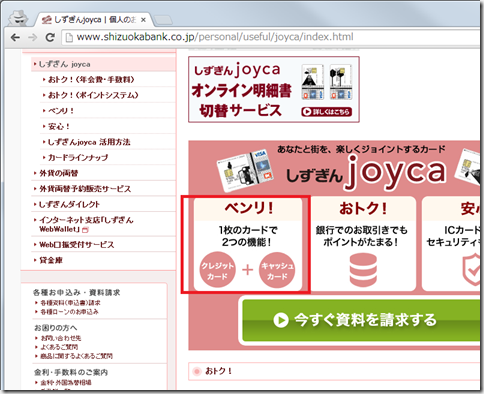
Task: Click あなたと街を、楽しくジョイントするカード tagline
Action: pos(361,149)
